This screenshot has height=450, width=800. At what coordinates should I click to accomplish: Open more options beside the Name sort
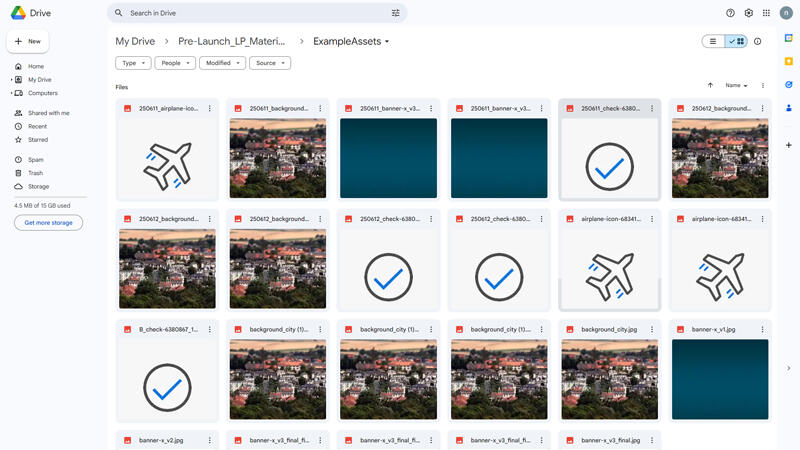click(x=763, y=85)
